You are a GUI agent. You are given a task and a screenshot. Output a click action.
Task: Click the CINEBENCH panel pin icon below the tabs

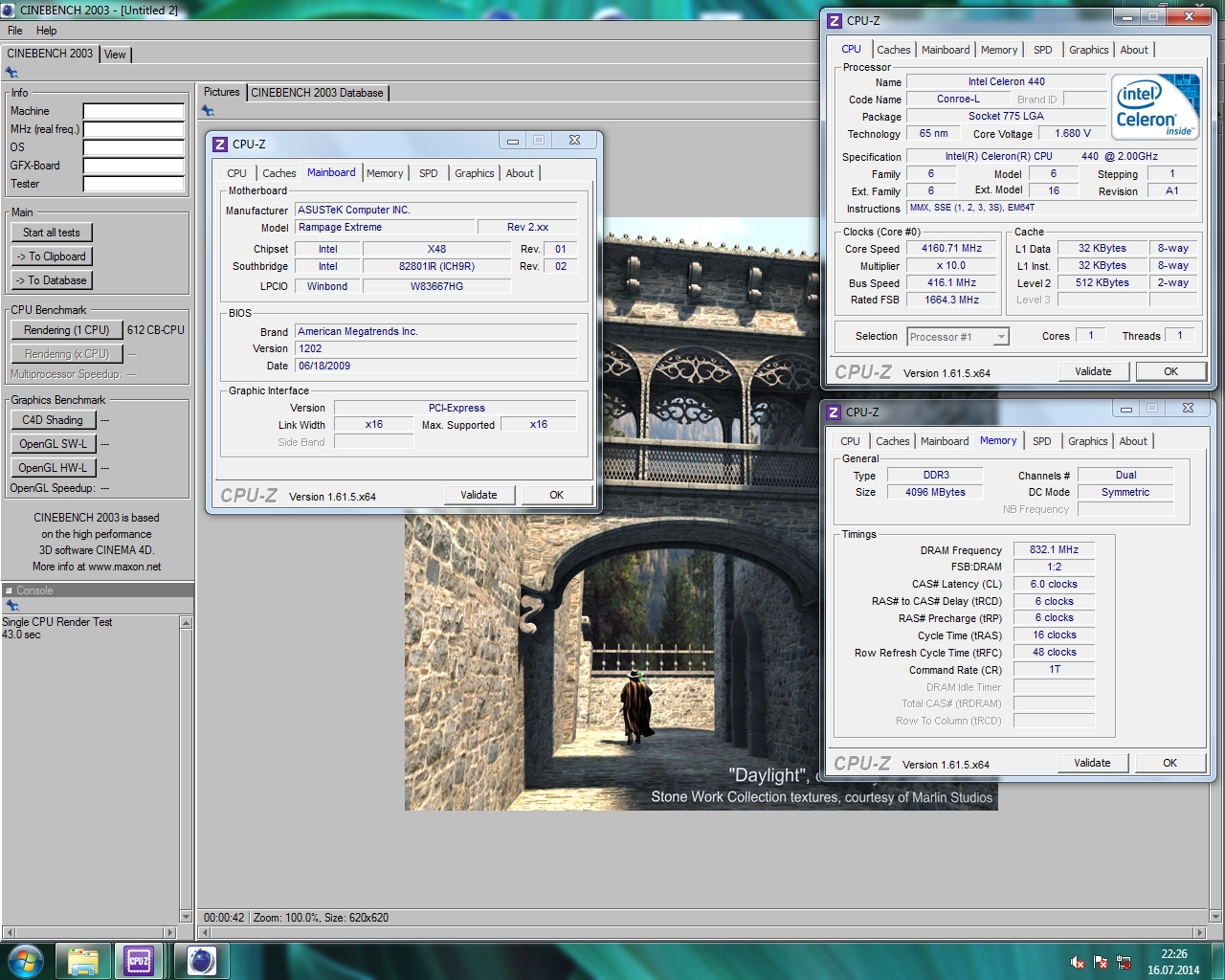click(11, 73)
